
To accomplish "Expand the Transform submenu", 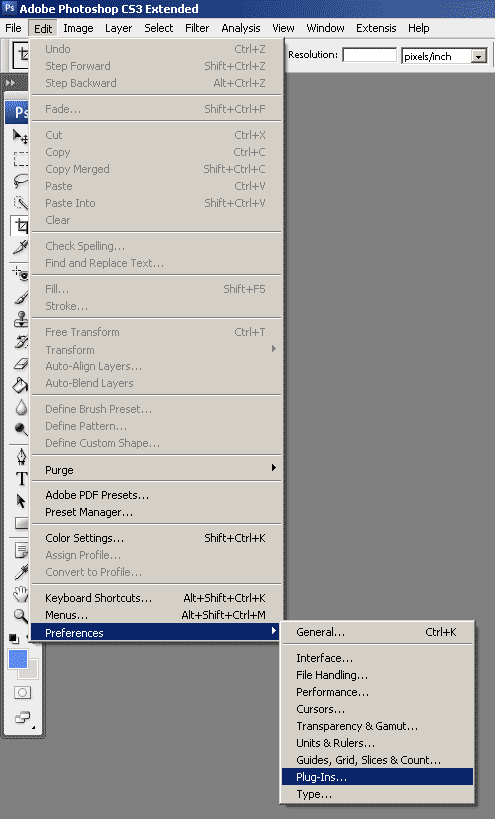I will tap(156, 349).
